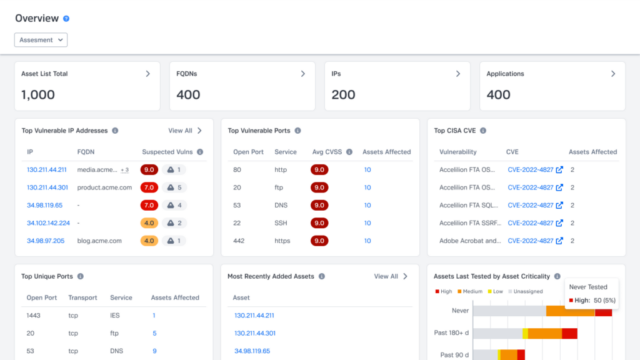640x360 pixels.
Task: Click the Suspected Vulns info icon
Action: click(x=200, y=152)
